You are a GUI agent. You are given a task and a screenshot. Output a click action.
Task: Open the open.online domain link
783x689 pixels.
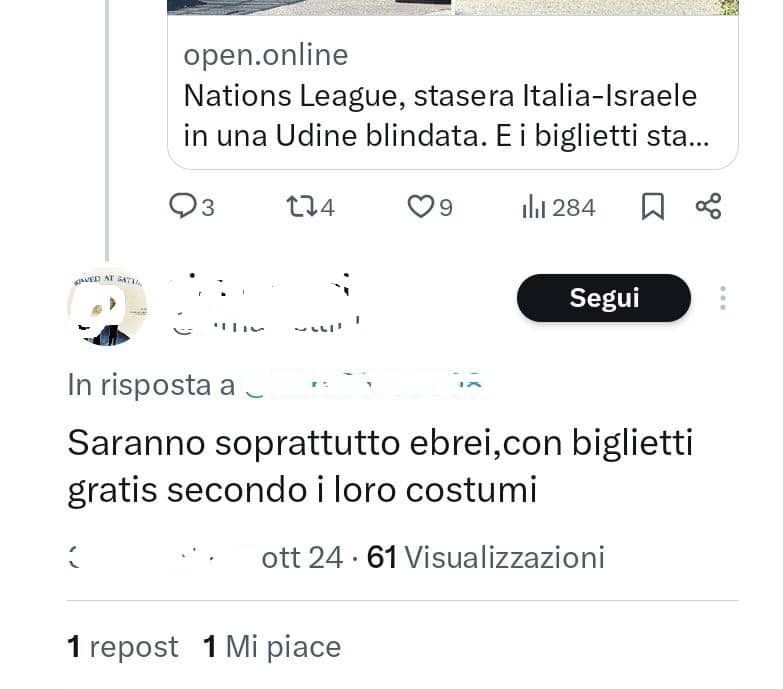[265, 55]
